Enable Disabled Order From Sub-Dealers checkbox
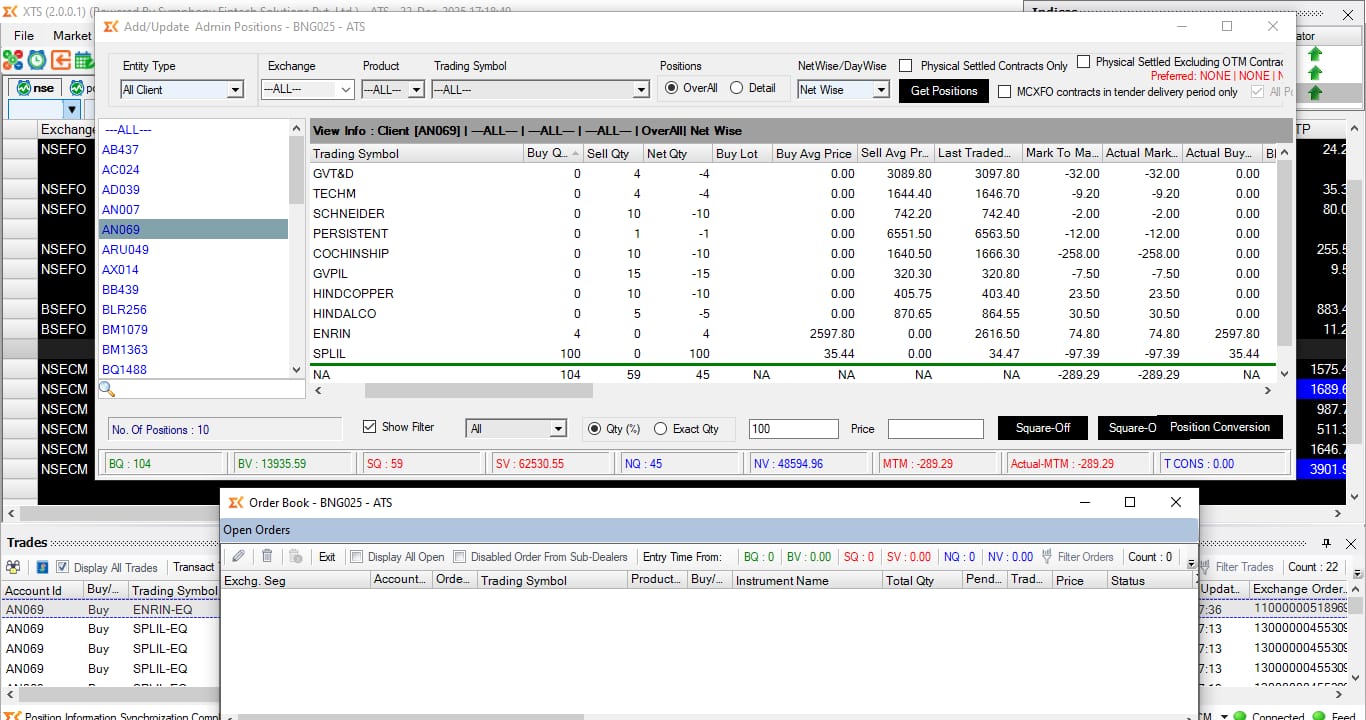Viewport: 1366px width, 720px height. 460,557
